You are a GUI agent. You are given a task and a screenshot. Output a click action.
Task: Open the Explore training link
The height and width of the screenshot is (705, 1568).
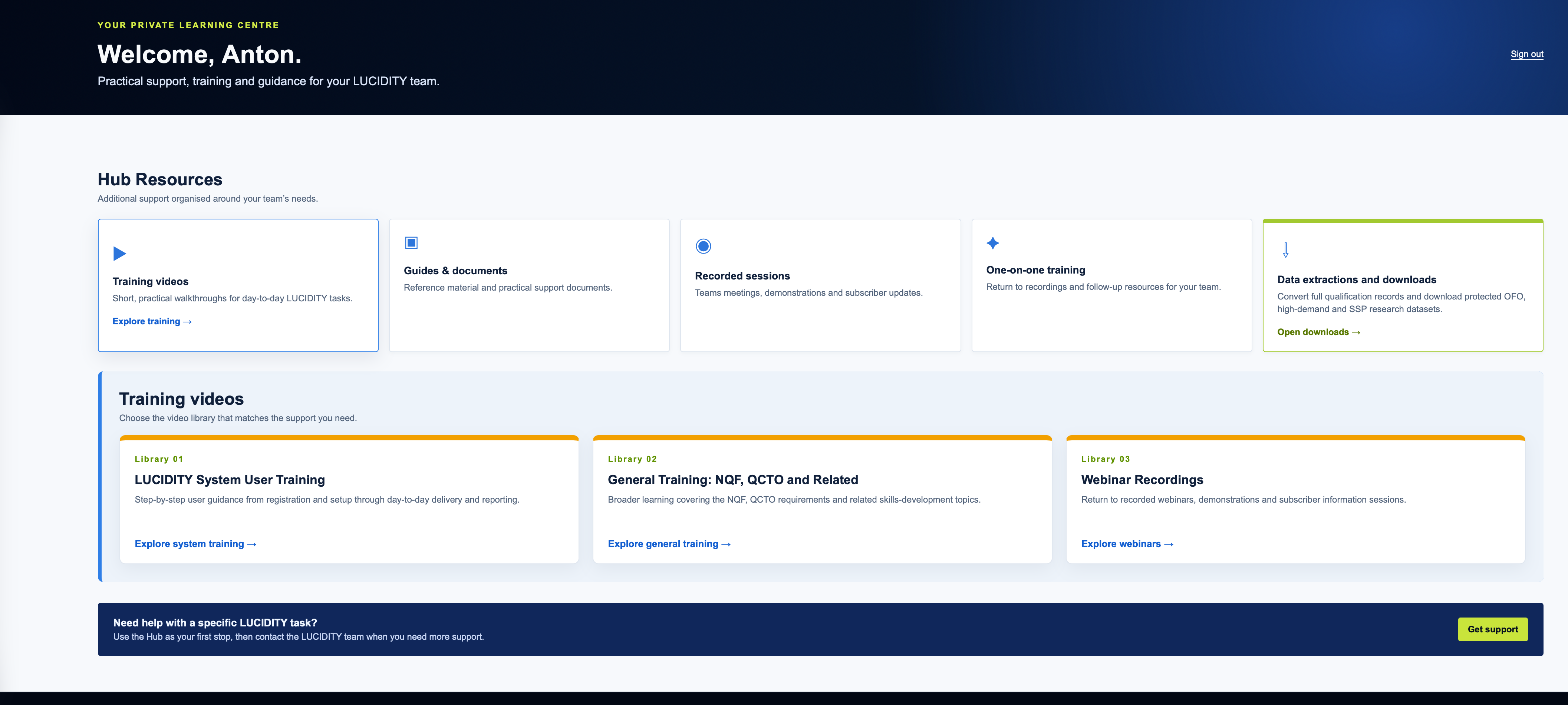pos(152,321)
